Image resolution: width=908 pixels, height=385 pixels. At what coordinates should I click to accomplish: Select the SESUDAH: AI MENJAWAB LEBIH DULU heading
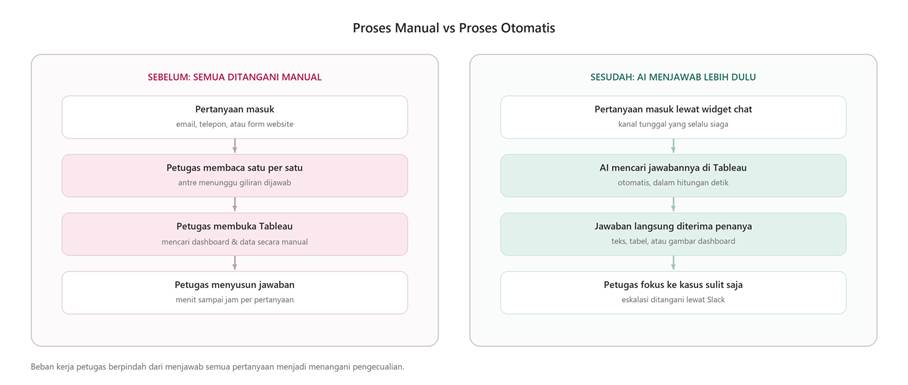[673, 77]
